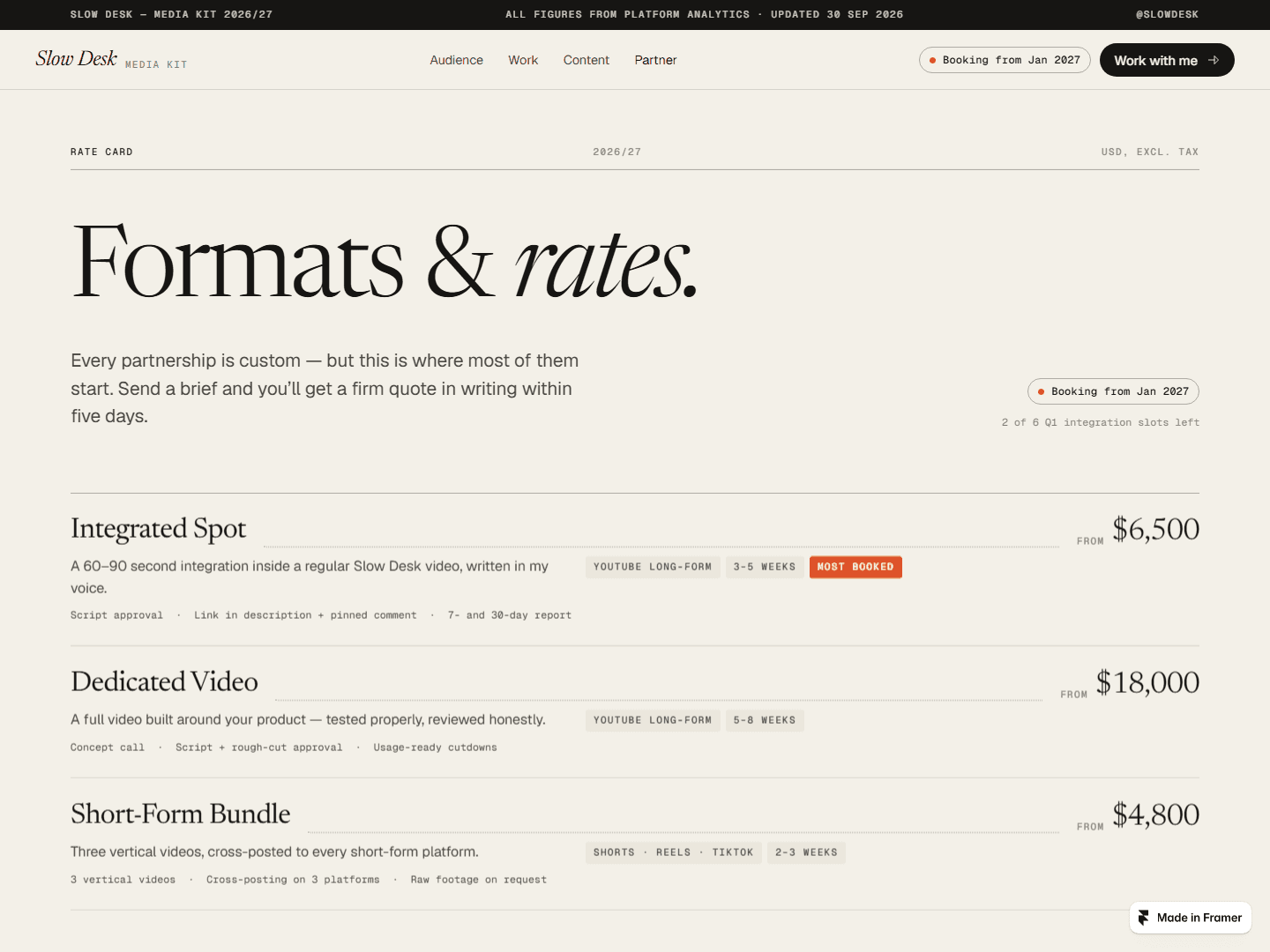Click the @SLOWDESK handle in the top bar
Viewport: 1270px width, 952px height.
[x=1167, y=14]
